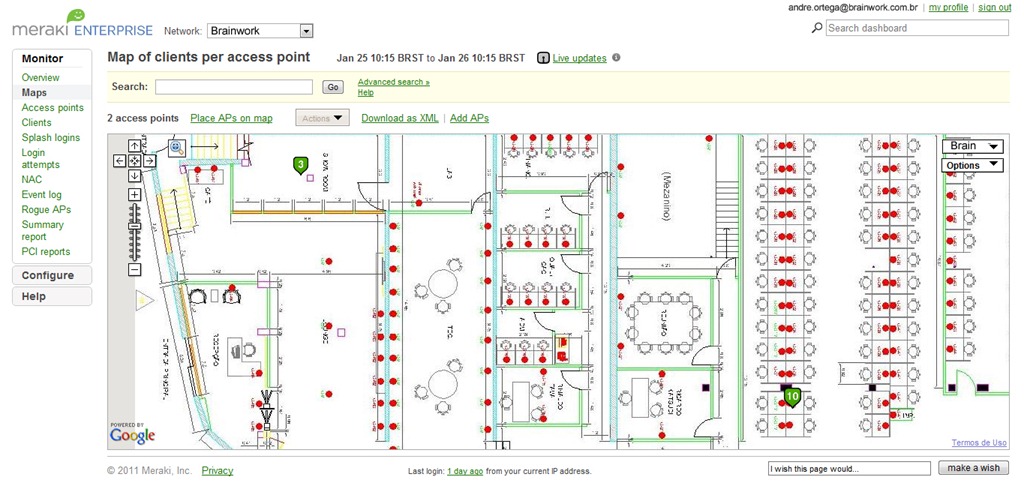Expand the Help menu section
This screenshot has height=495, width=1024.
tap(52, 296)
